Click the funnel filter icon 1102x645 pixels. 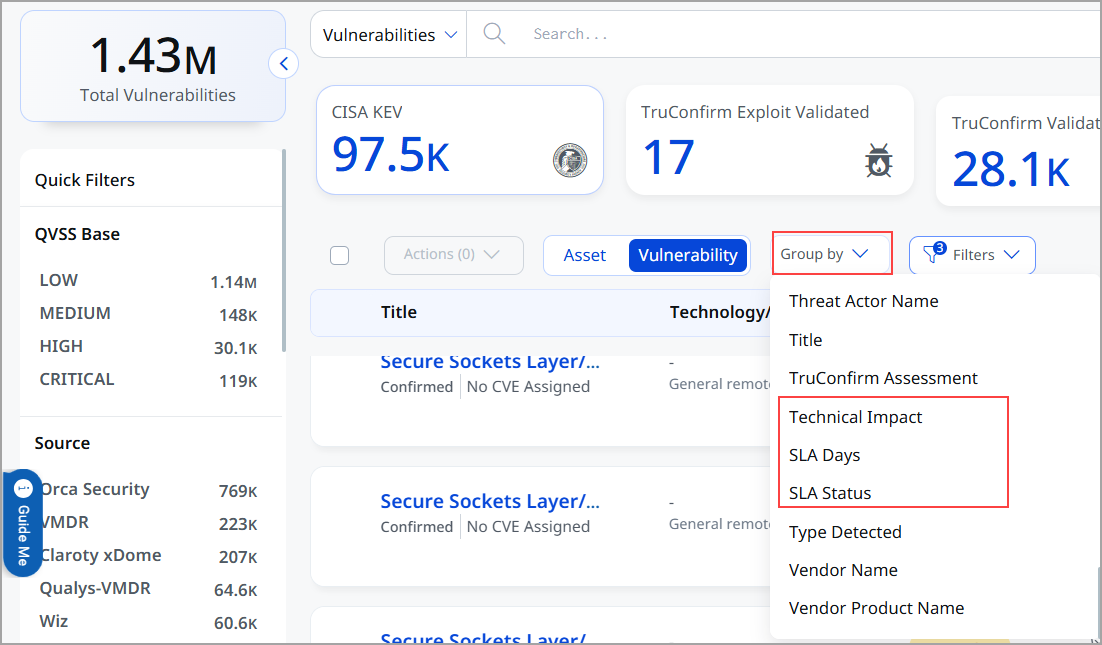(x=933, y=254)
